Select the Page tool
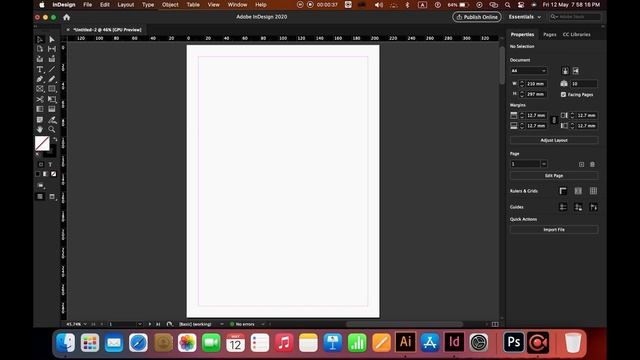 point(40,49)
